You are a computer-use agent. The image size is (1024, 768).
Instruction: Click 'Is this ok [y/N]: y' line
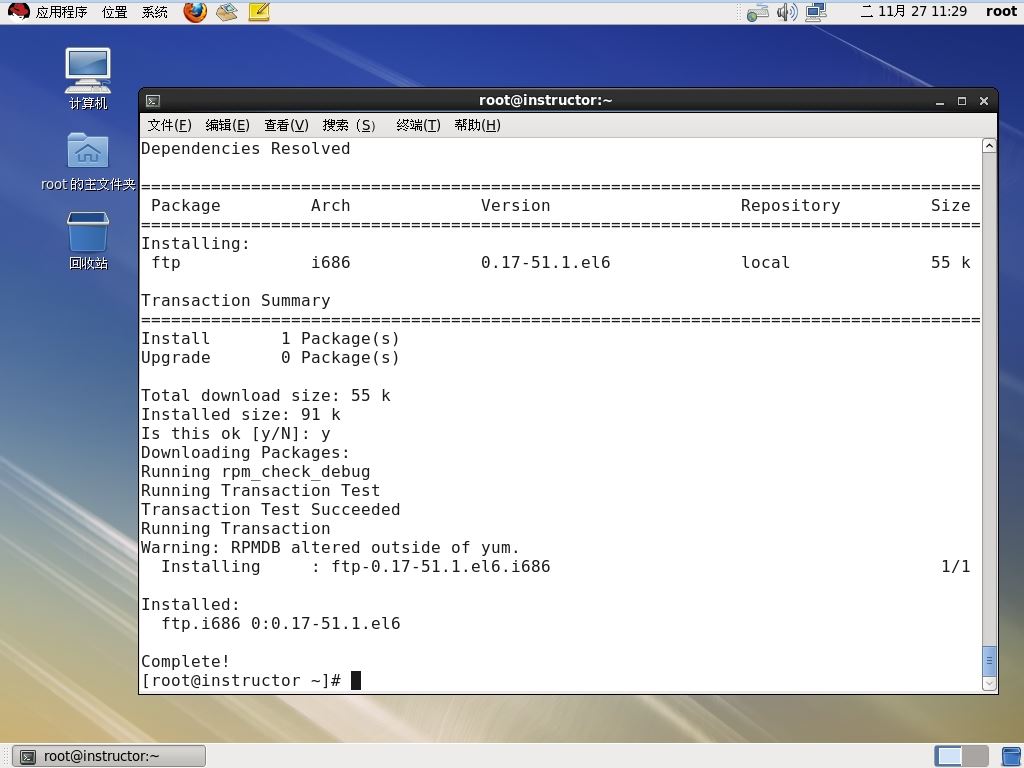click(x=236, y=434)
